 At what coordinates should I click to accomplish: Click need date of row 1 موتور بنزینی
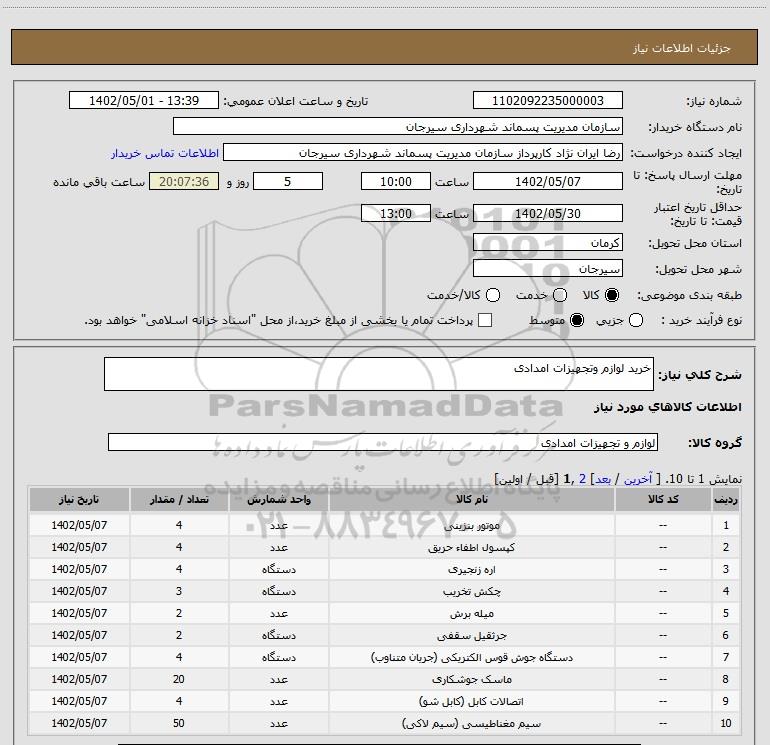click(x=79, y=525)
